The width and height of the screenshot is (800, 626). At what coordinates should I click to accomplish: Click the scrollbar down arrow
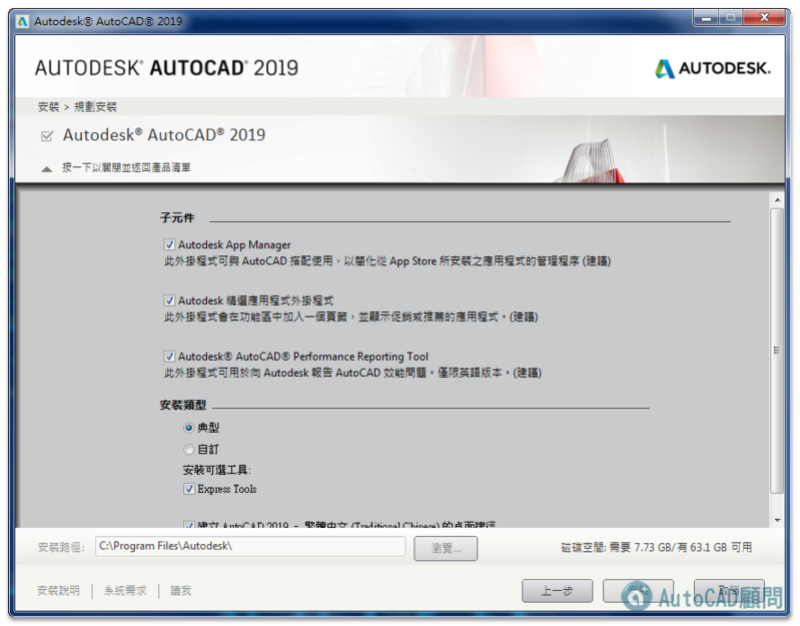tap(777, 520)
